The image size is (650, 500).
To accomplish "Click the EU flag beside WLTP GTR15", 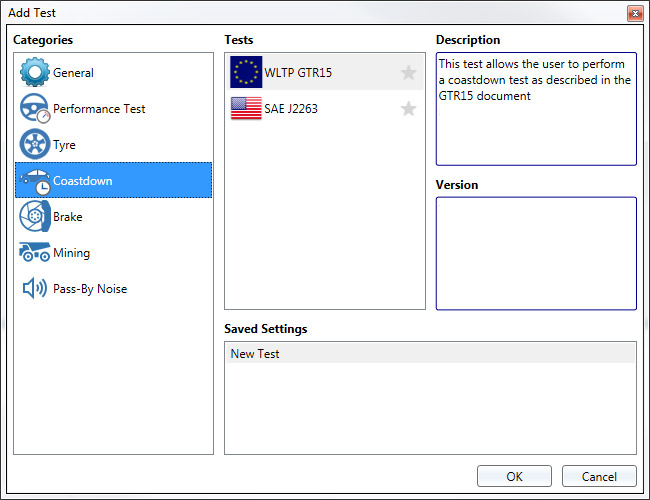I will 246,72.
